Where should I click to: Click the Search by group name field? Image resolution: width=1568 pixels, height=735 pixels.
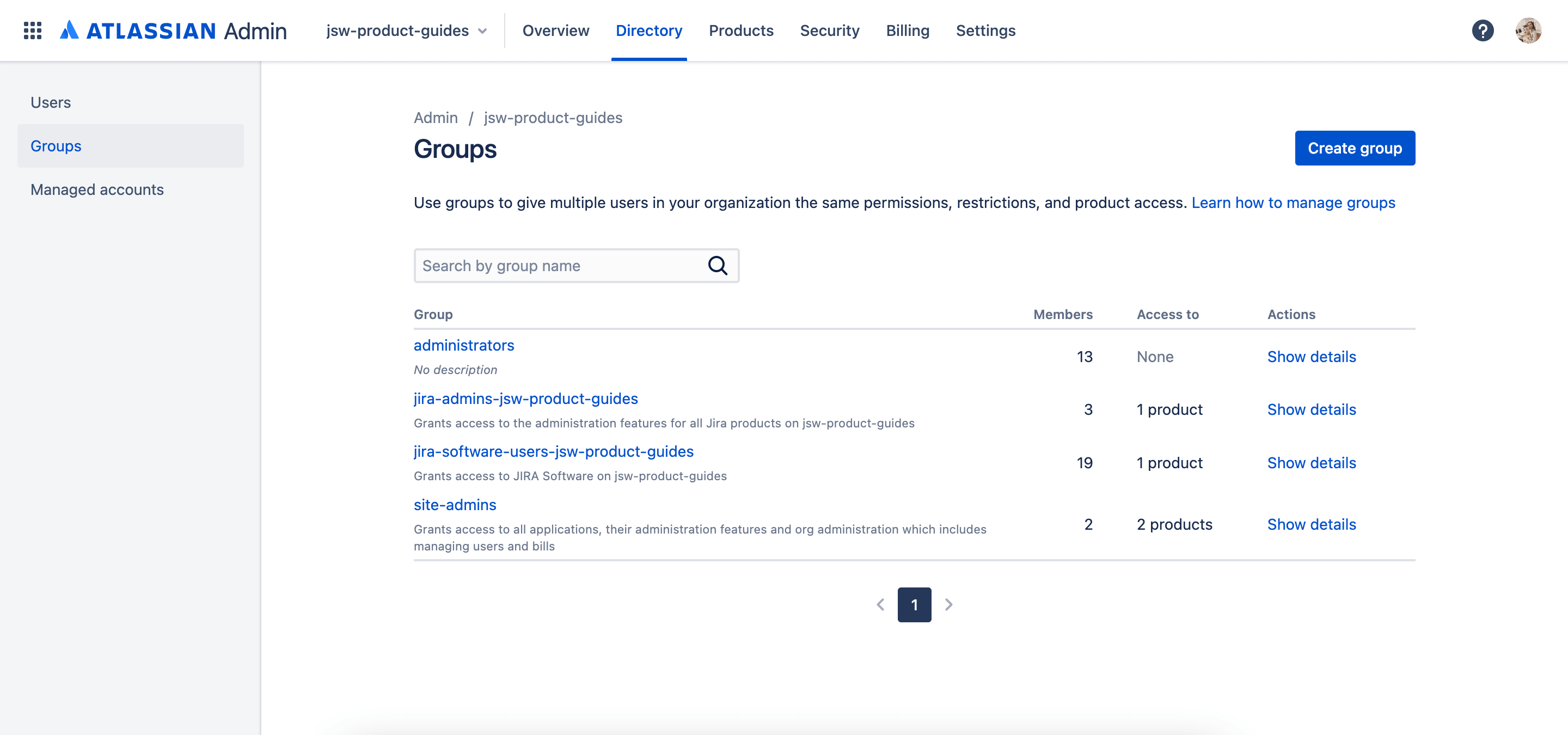click(x=576, y=265)
